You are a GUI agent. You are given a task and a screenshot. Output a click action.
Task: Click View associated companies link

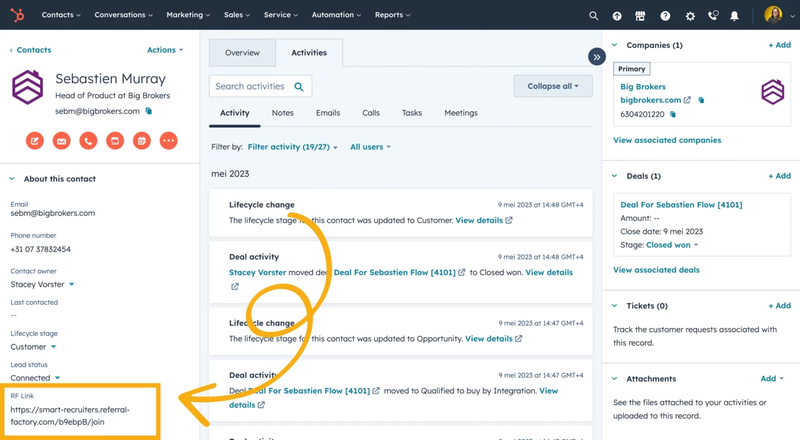[666, 140]
